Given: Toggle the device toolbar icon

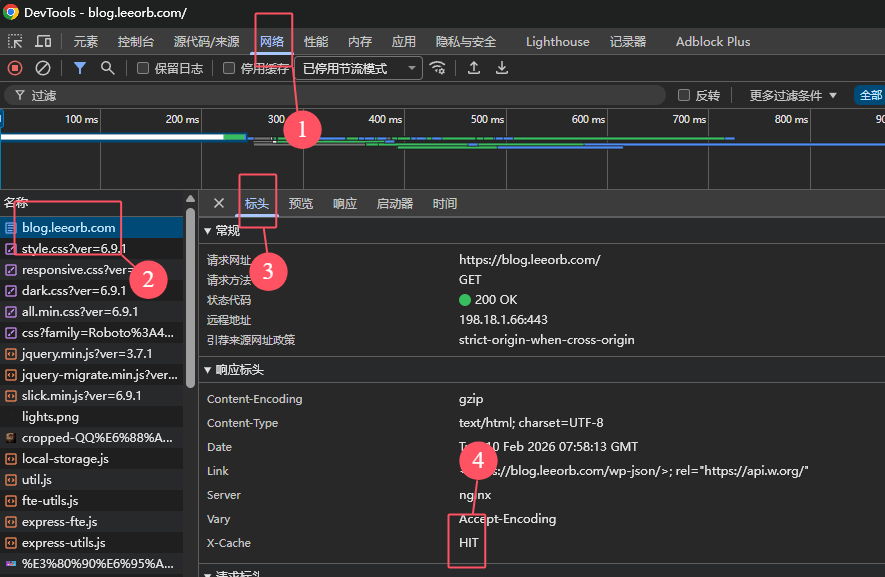Looking at the screenshot, I should 43,41.
